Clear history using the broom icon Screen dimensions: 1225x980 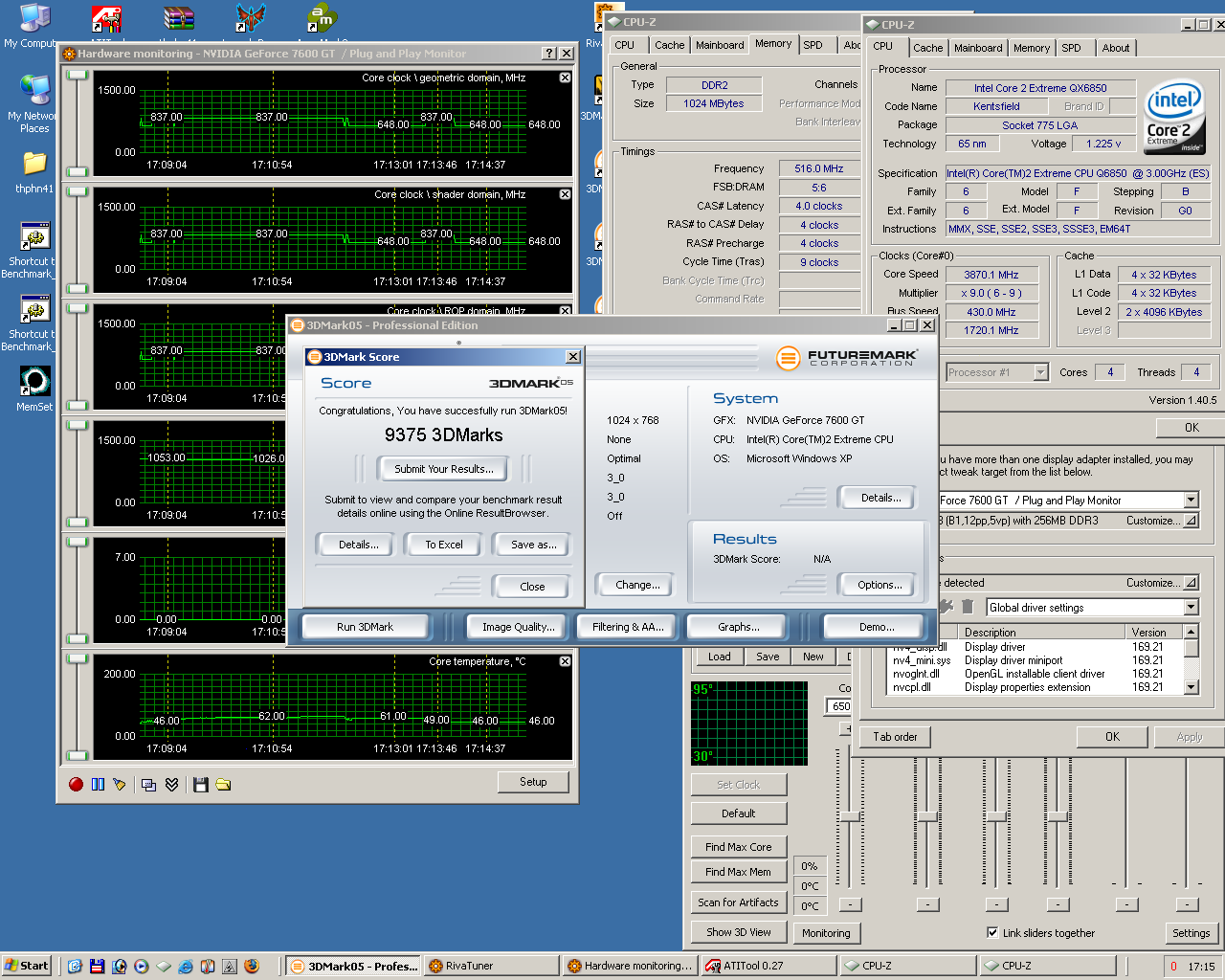point(119,785)
